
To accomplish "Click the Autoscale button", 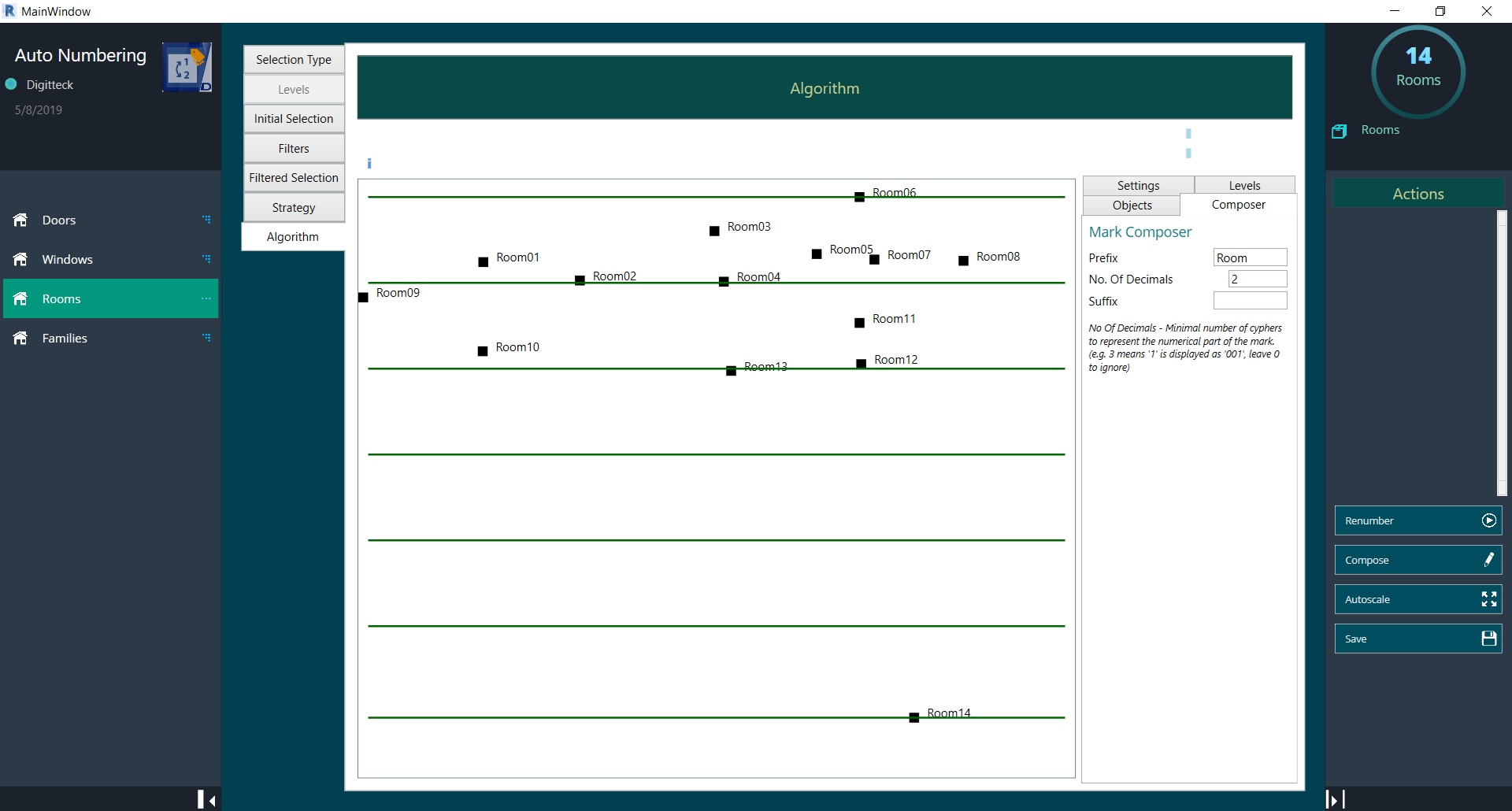I will click(1418, 599).
